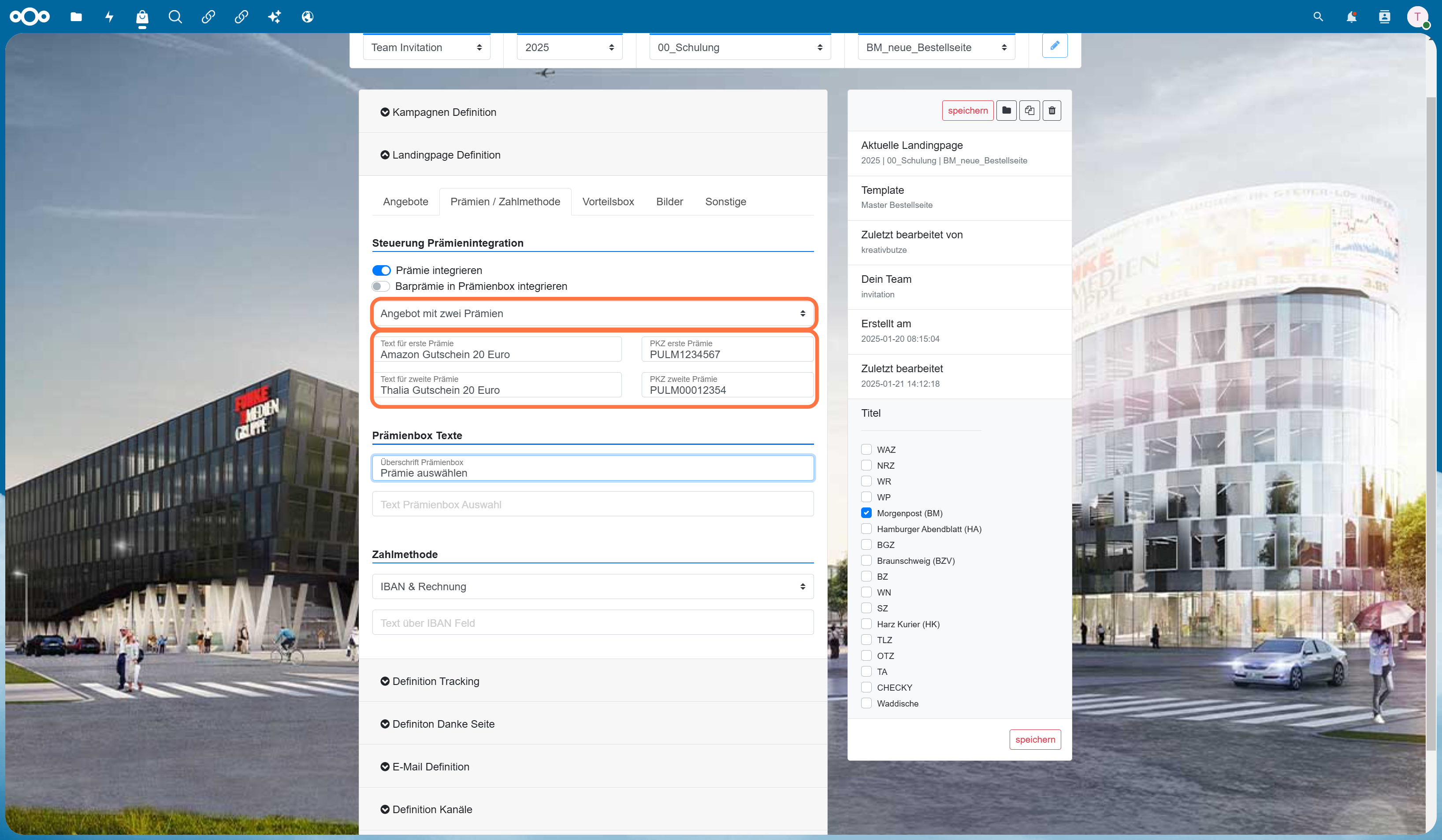Screen dimensions: 1442x840
Task: Open the user avatar menu
Action: tap(1417, 17)
